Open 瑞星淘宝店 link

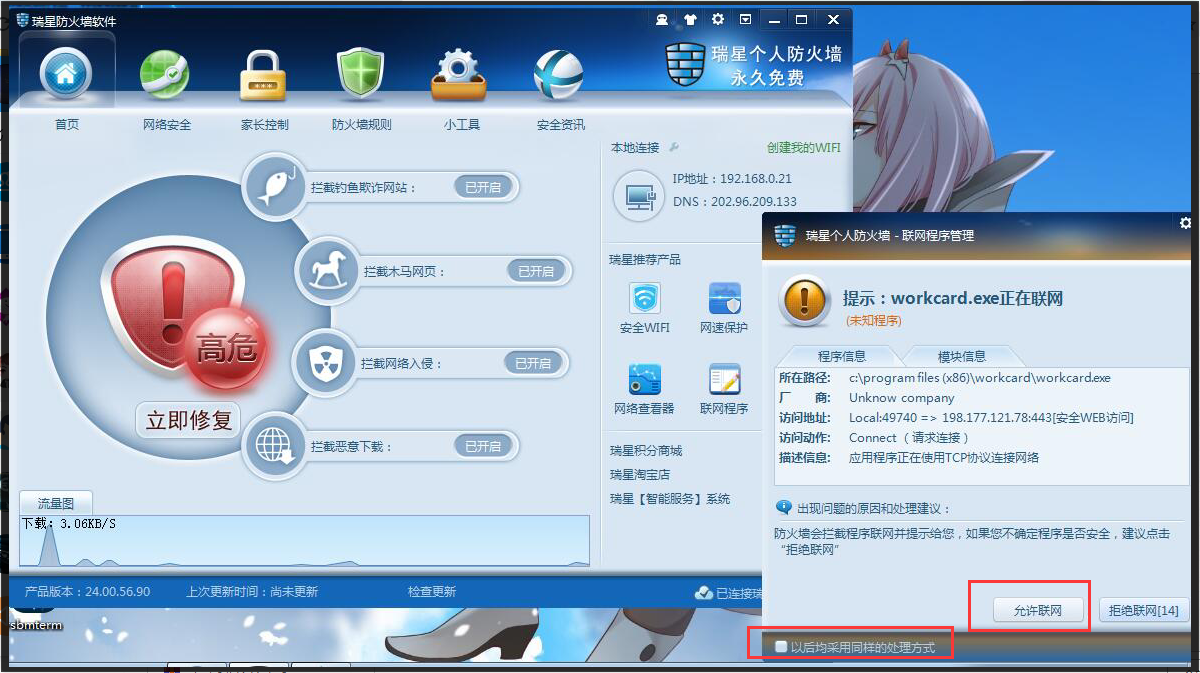point(640,475)
